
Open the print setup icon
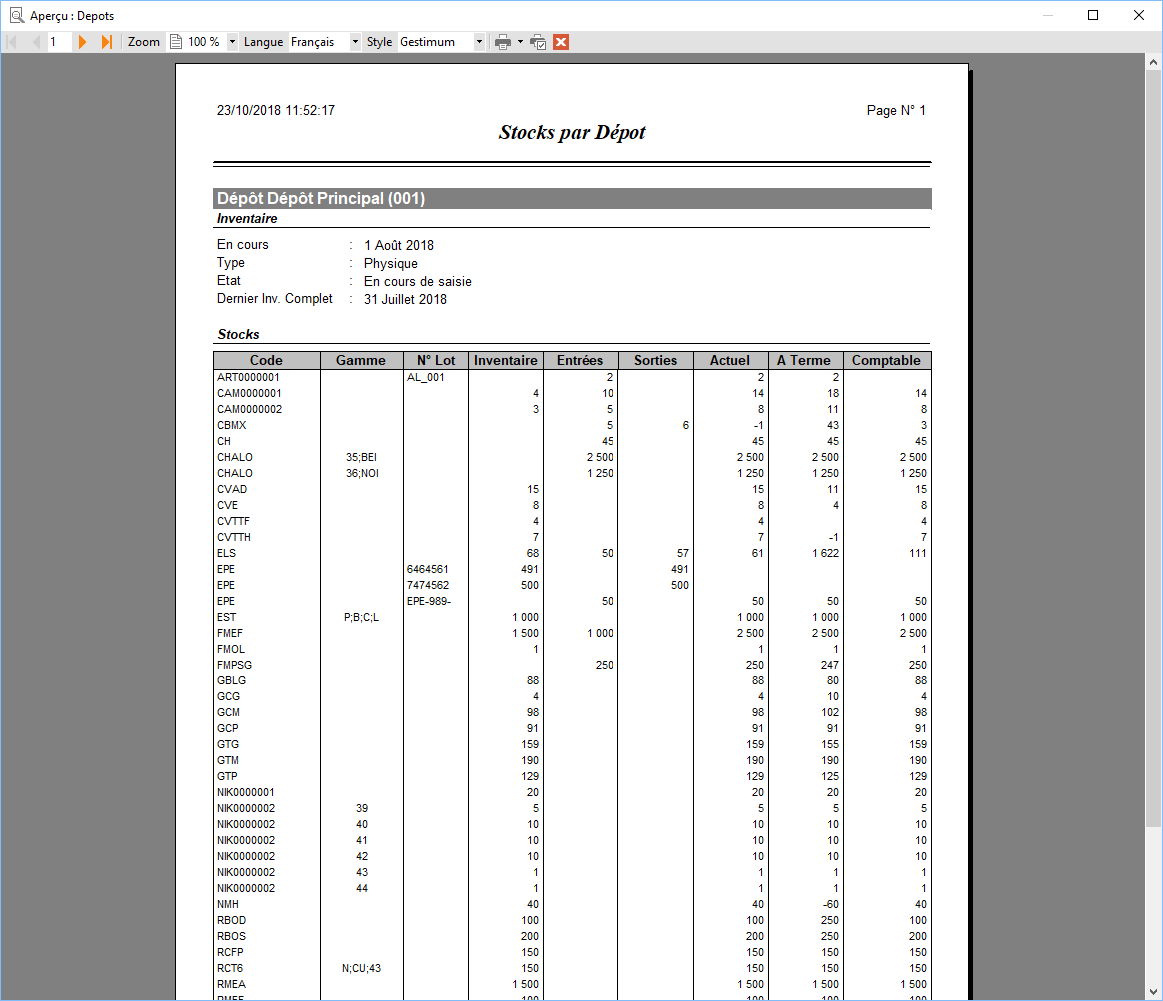coord(538,42)
